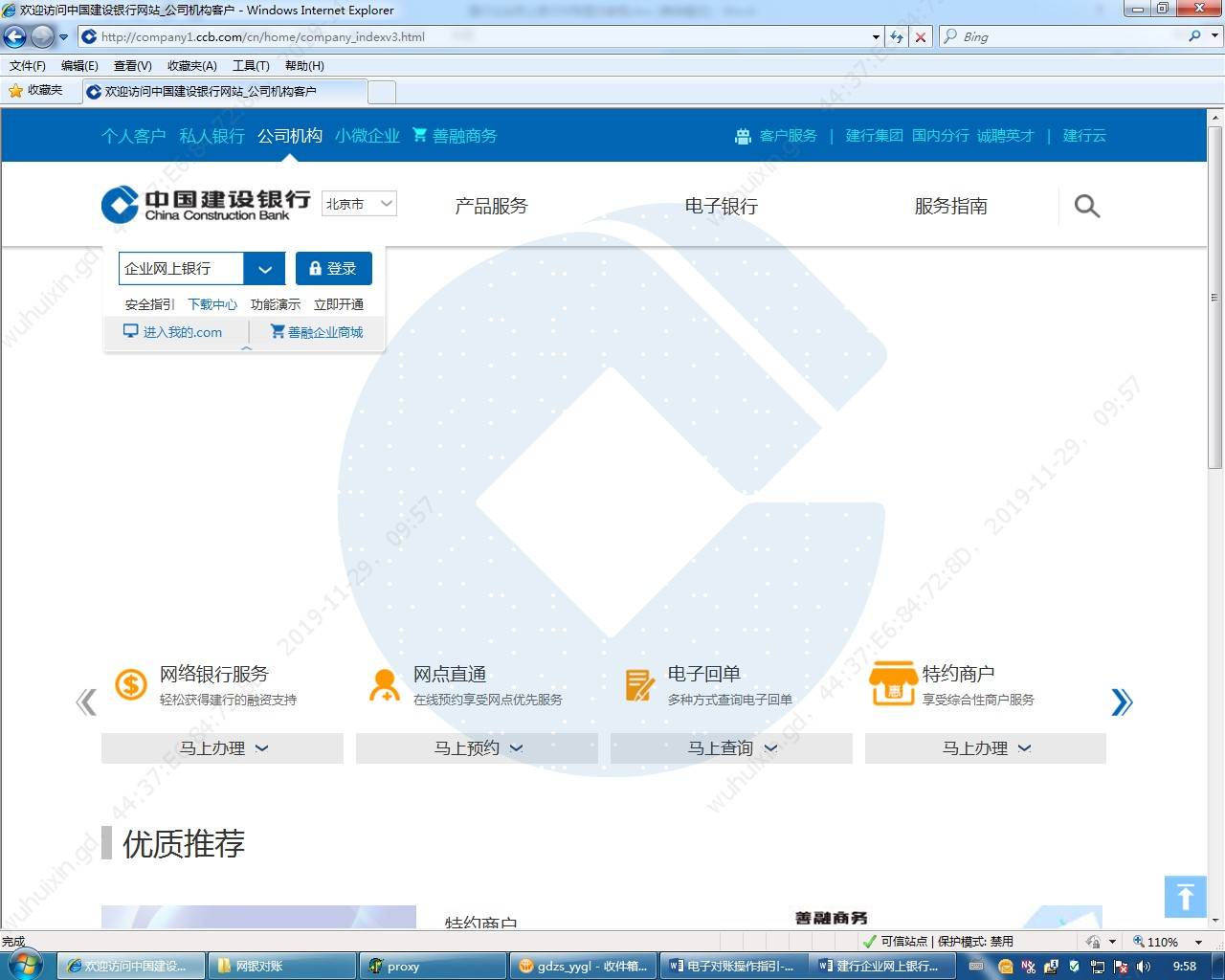
Task: Open the 下载中心 link
Action: 212,303
